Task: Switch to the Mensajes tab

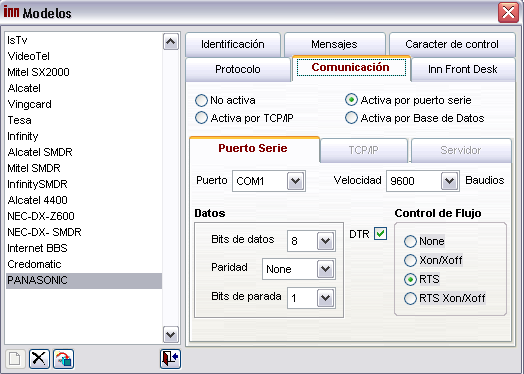Action: point(335,44)
